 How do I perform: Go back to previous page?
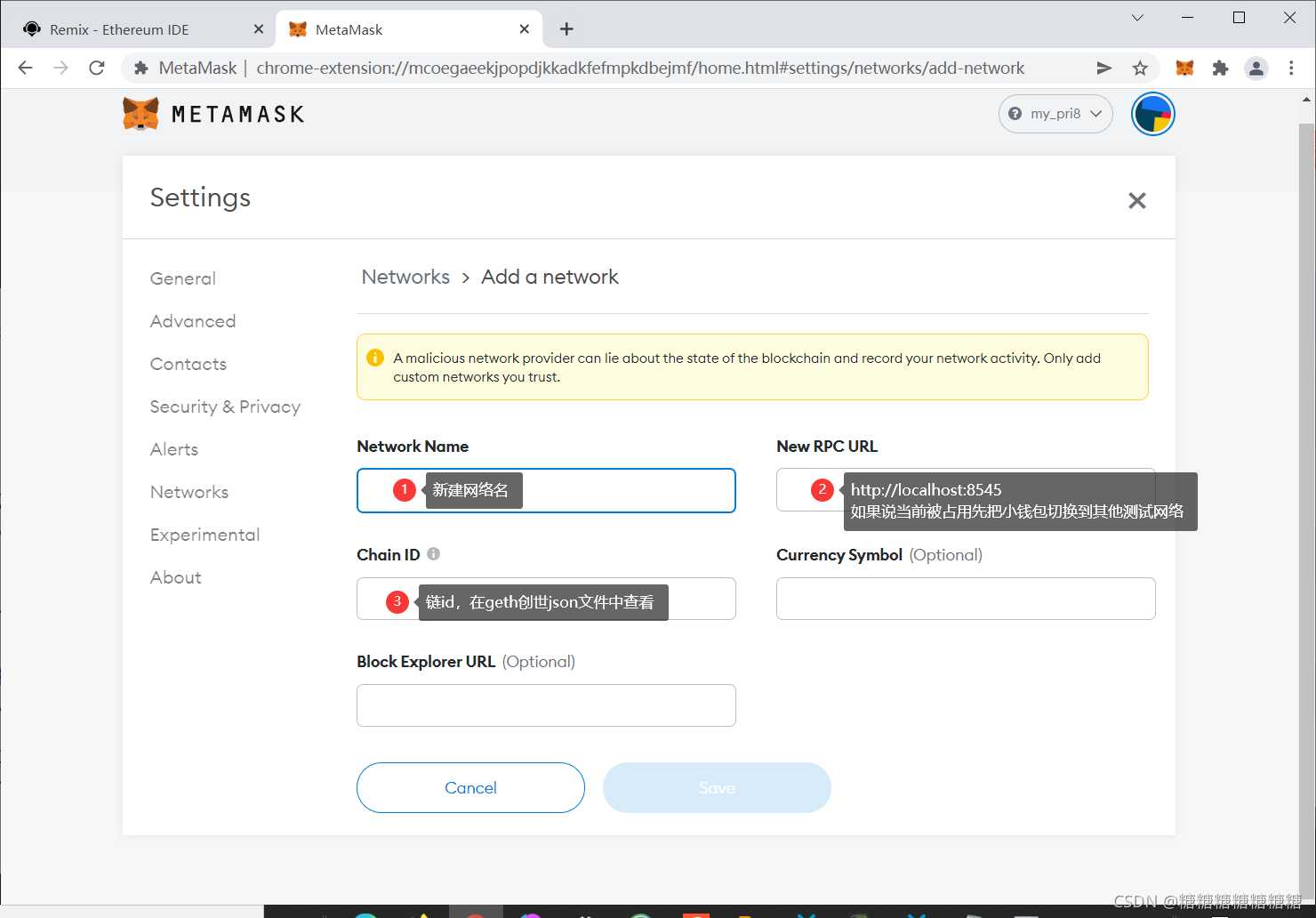pyautogui.click(x=26, y=68)
